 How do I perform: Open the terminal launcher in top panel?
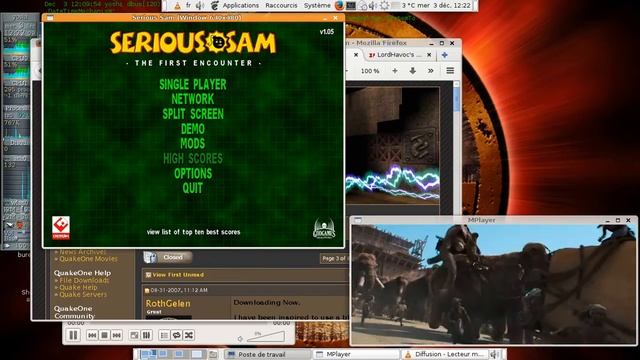pos(351,5)
